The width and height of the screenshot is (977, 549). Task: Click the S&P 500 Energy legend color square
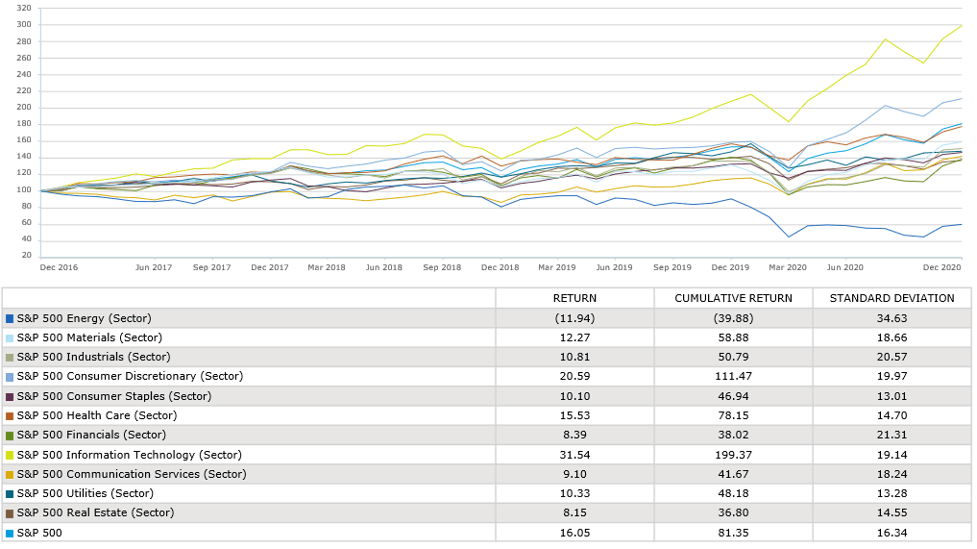(x=10, y=318)
